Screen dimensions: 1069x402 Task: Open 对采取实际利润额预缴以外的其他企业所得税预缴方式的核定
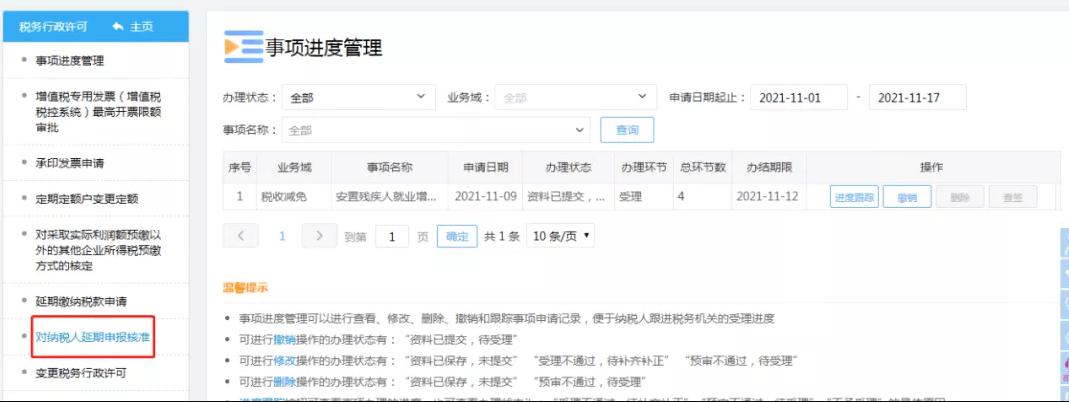(x=98, y=250)
